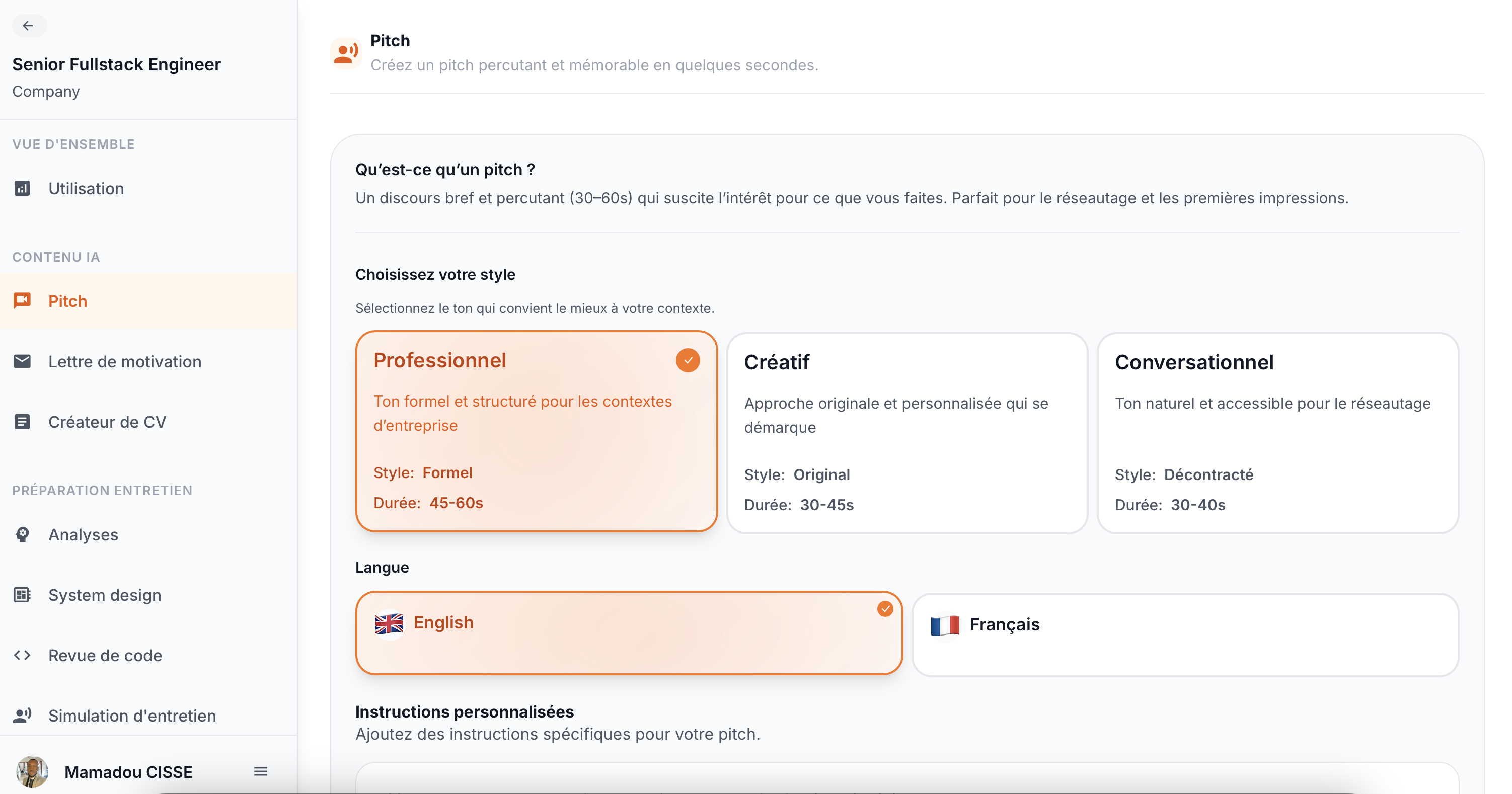Open the Utilisation section
This screenshot has height=794, width=1512.
86,188
